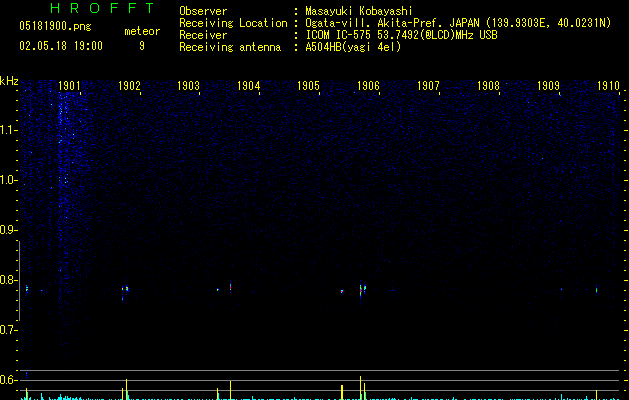Screen dimensions: 629x400
Task: Click the 1903 time marker
Action: click(x=189, y=86)
